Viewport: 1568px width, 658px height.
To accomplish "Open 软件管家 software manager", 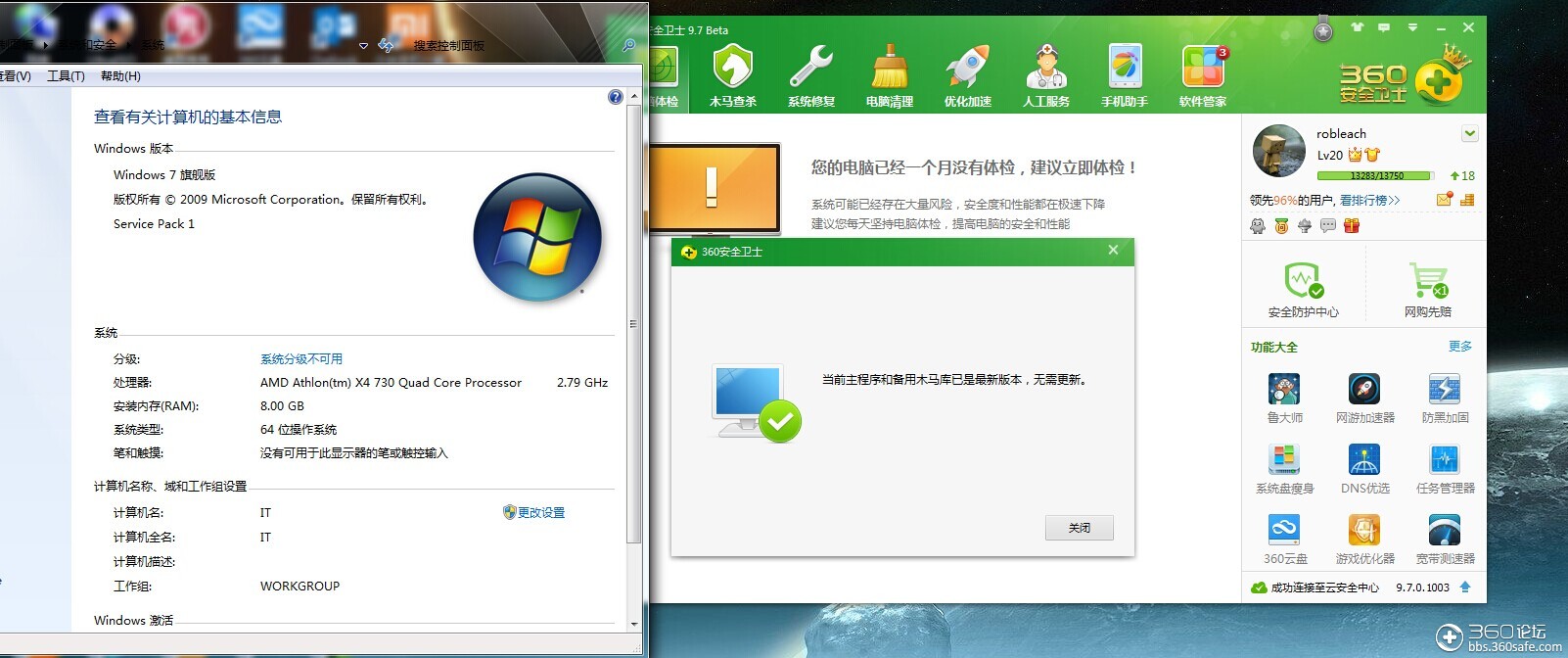I will pyautogui.click(x=1203, y=76).
